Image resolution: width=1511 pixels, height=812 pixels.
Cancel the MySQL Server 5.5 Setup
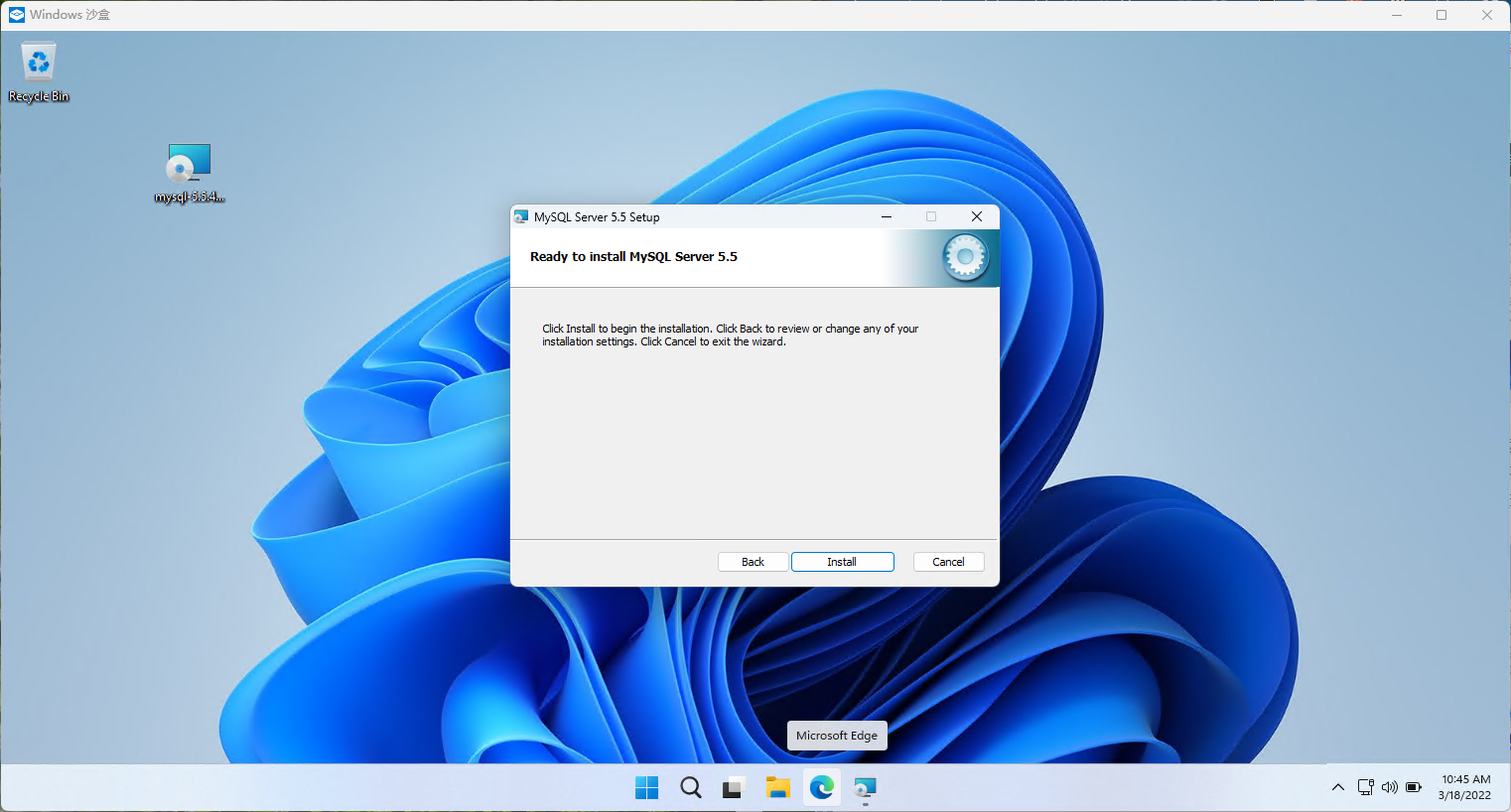tap(948, 562)
